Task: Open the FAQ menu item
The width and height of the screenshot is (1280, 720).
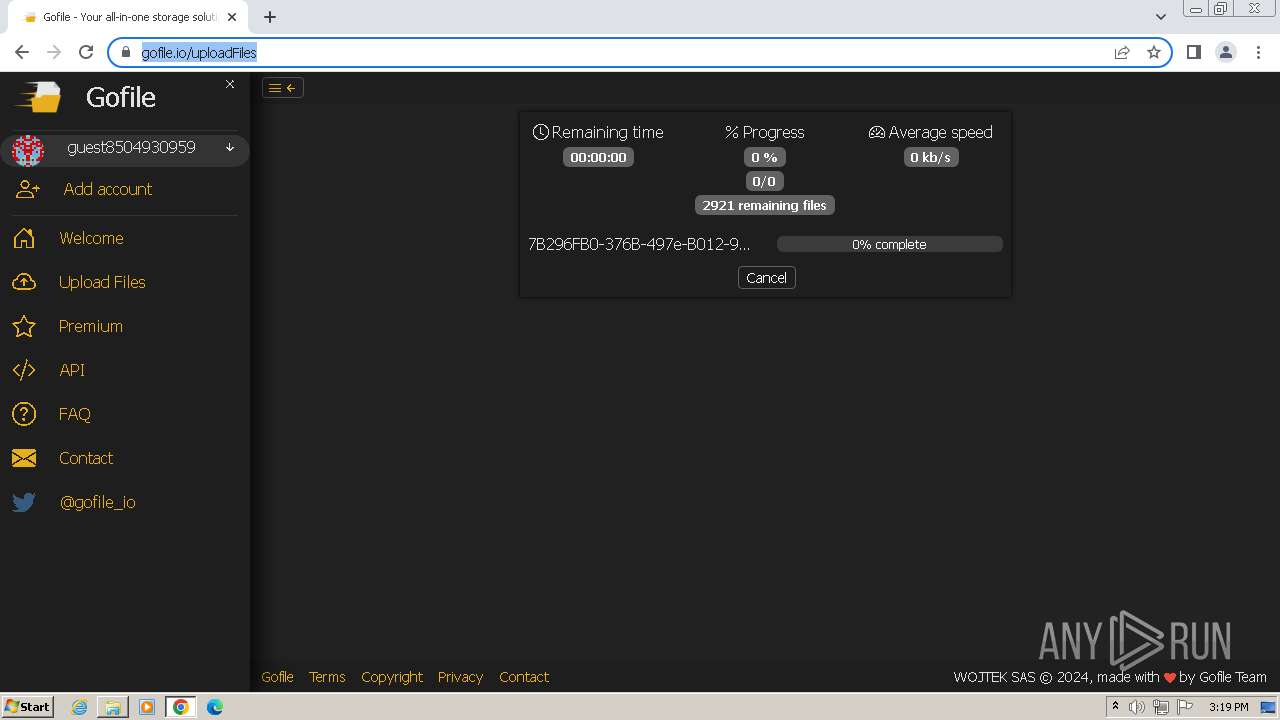Action: click(75, 414)
